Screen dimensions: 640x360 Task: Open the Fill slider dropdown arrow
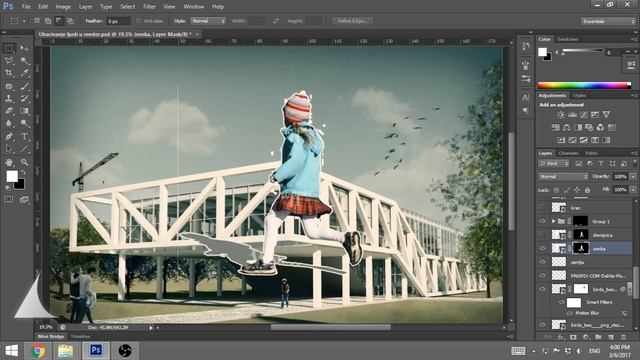pyautogui.click(x=633, y=190)
